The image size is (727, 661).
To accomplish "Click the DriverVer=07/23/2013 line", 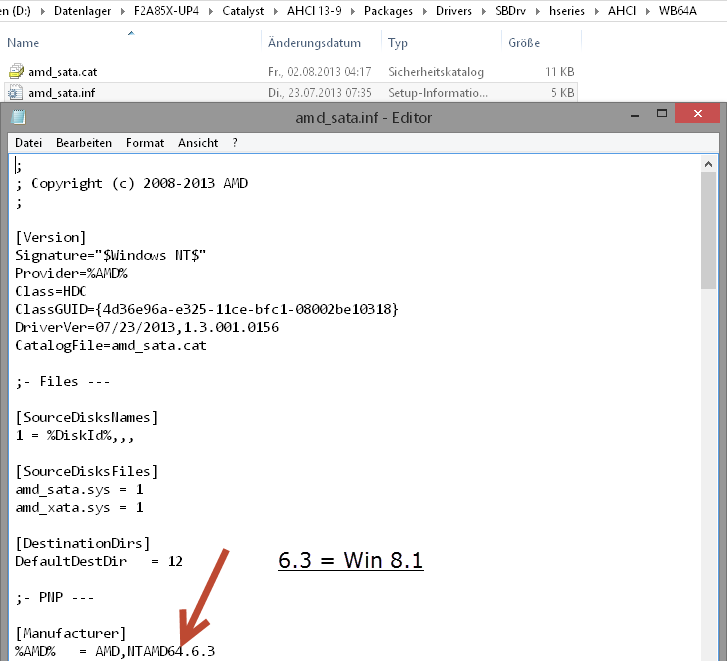I will tap(147, 327).
